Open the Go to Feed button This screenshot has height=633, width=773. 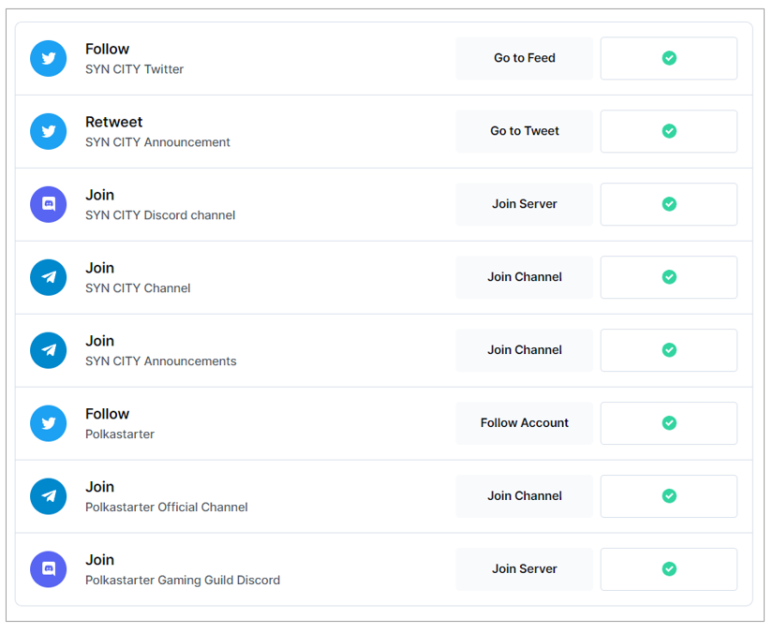click(x=525, y=58)
